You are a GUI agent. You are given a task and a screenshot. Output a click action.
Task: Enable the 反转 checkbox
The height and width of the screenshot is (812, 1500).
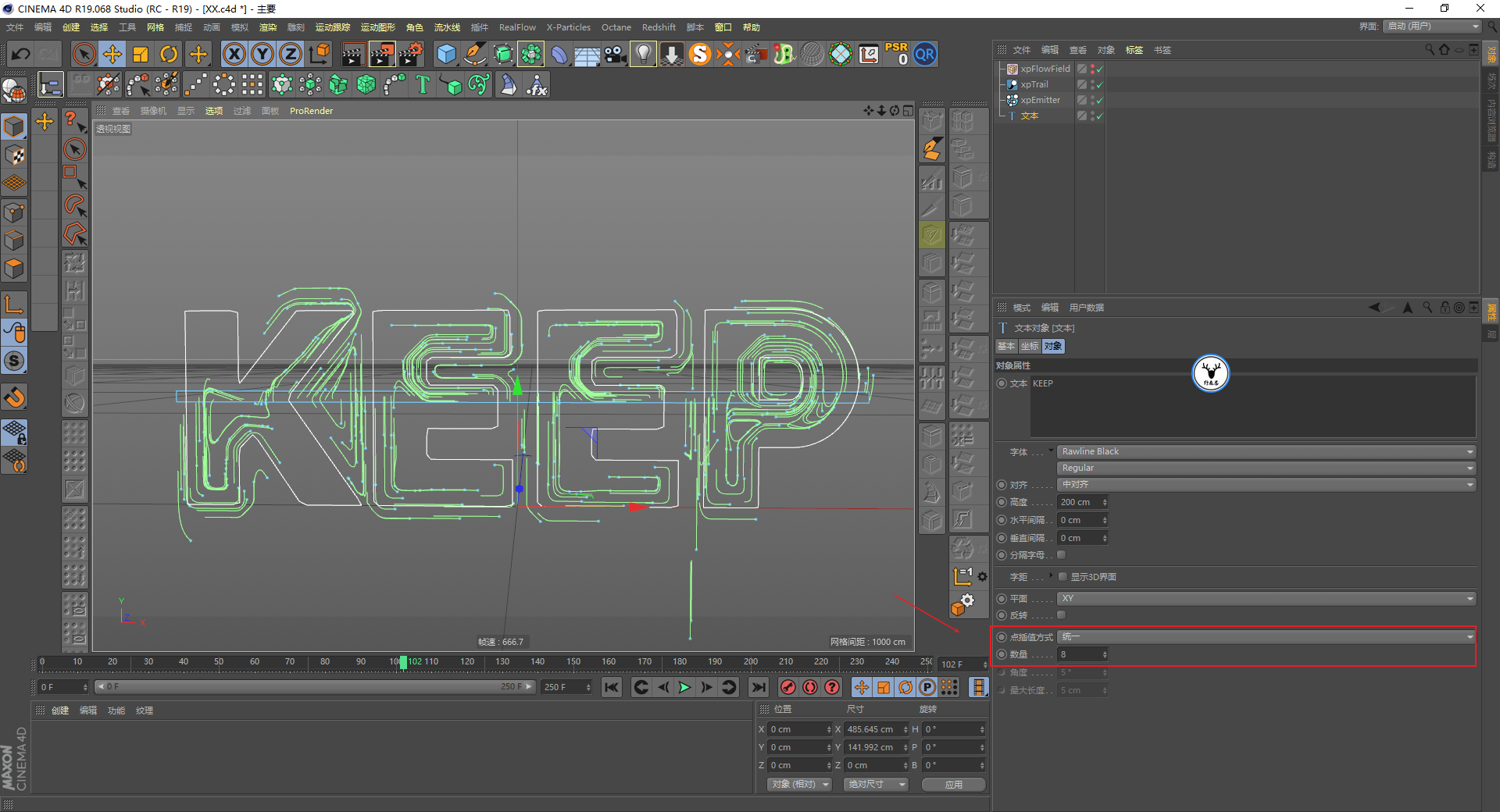(1061, 615)
